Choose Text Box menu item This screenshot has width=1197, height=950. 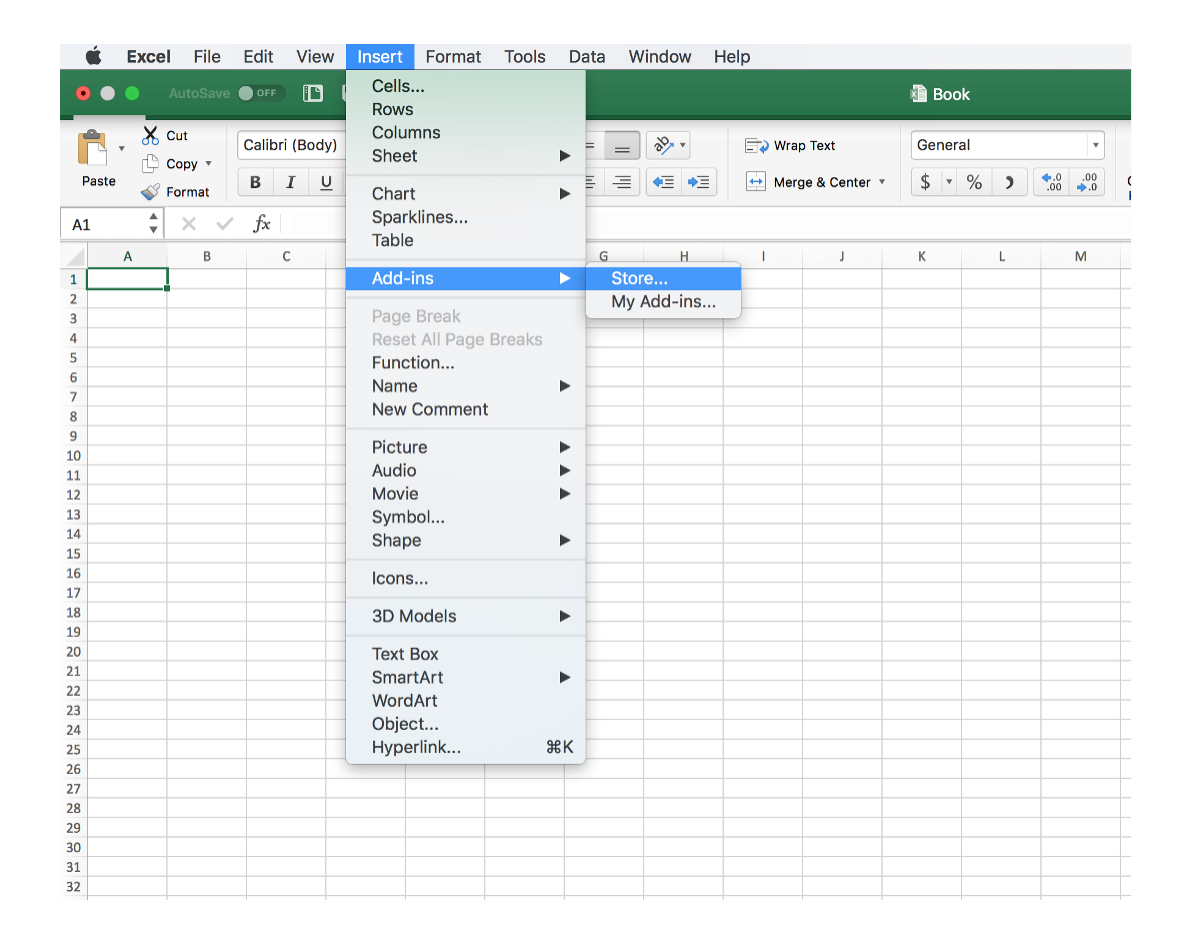click(466, 654)
